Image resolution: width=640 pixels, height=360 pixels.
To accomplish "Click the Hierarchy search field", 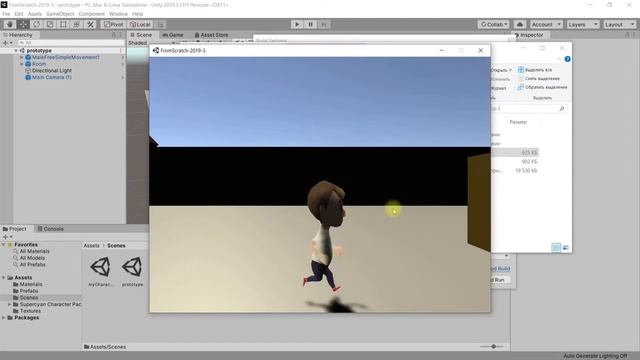I will (x=70, y=43).
